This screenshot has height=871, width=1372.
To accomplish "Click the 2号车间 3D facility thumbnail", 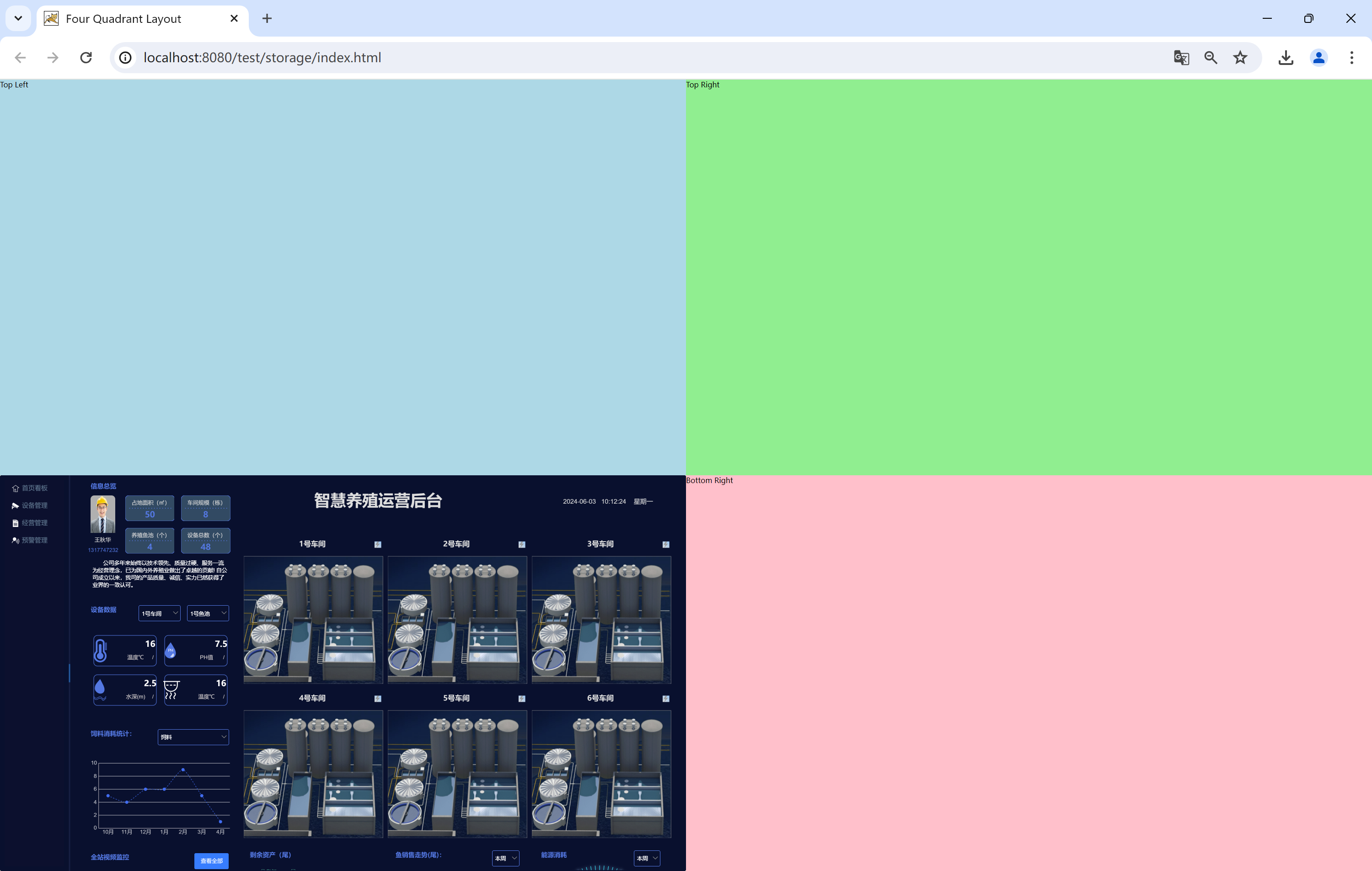I will 457,619.
